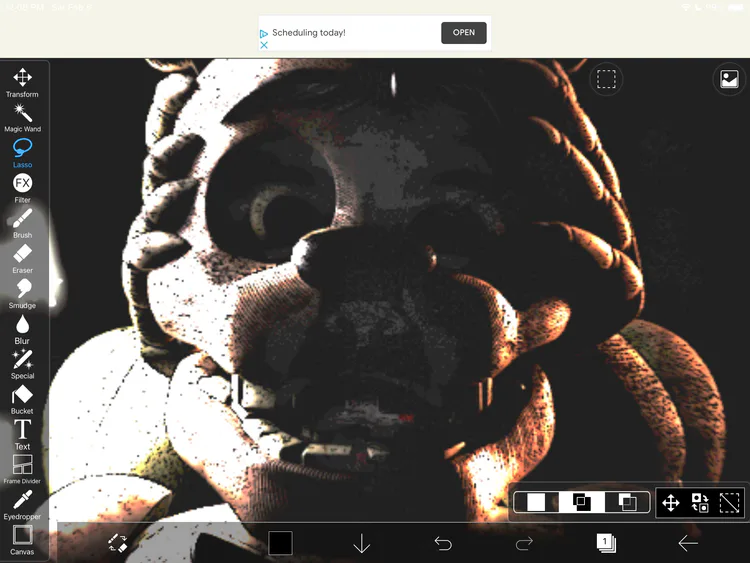Click the ad info triangle icon

pos(264,34)
